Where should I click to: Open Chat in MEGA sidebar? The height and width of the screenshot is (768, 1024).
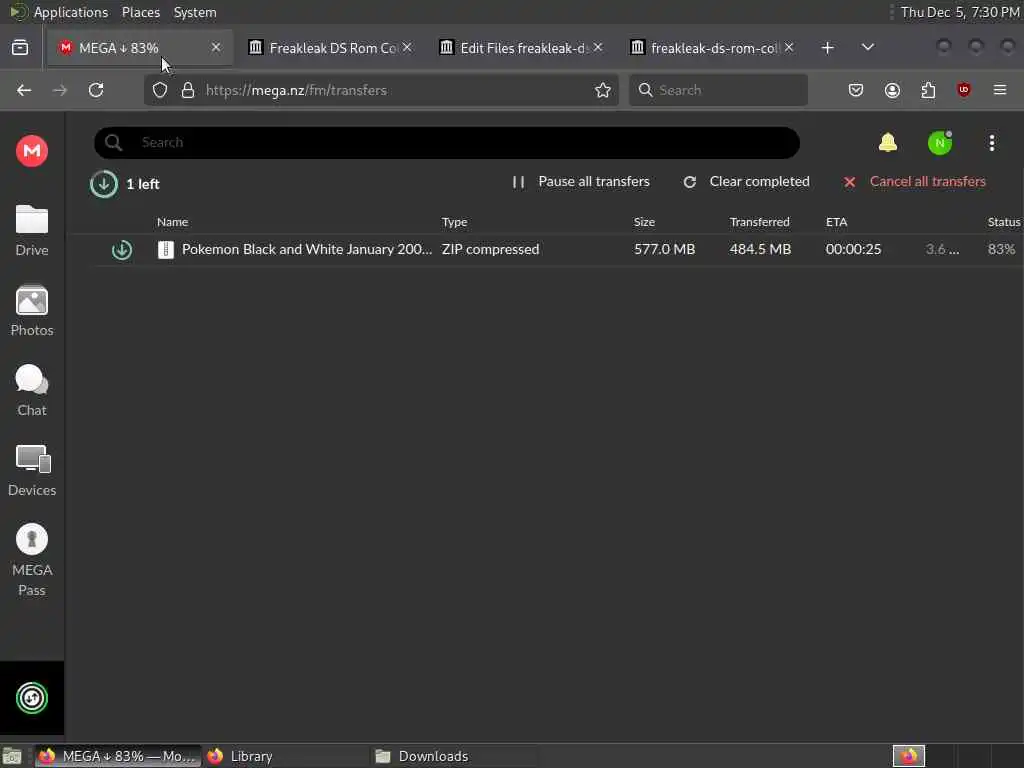31,391
